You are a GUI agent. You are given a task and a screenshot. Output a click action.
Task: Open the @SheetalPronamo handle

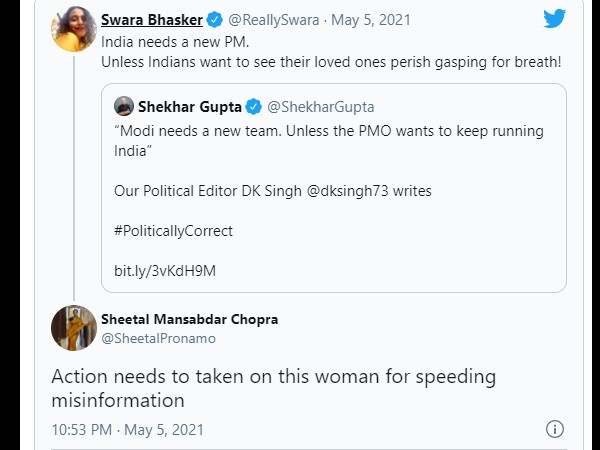tap(158, 338)
